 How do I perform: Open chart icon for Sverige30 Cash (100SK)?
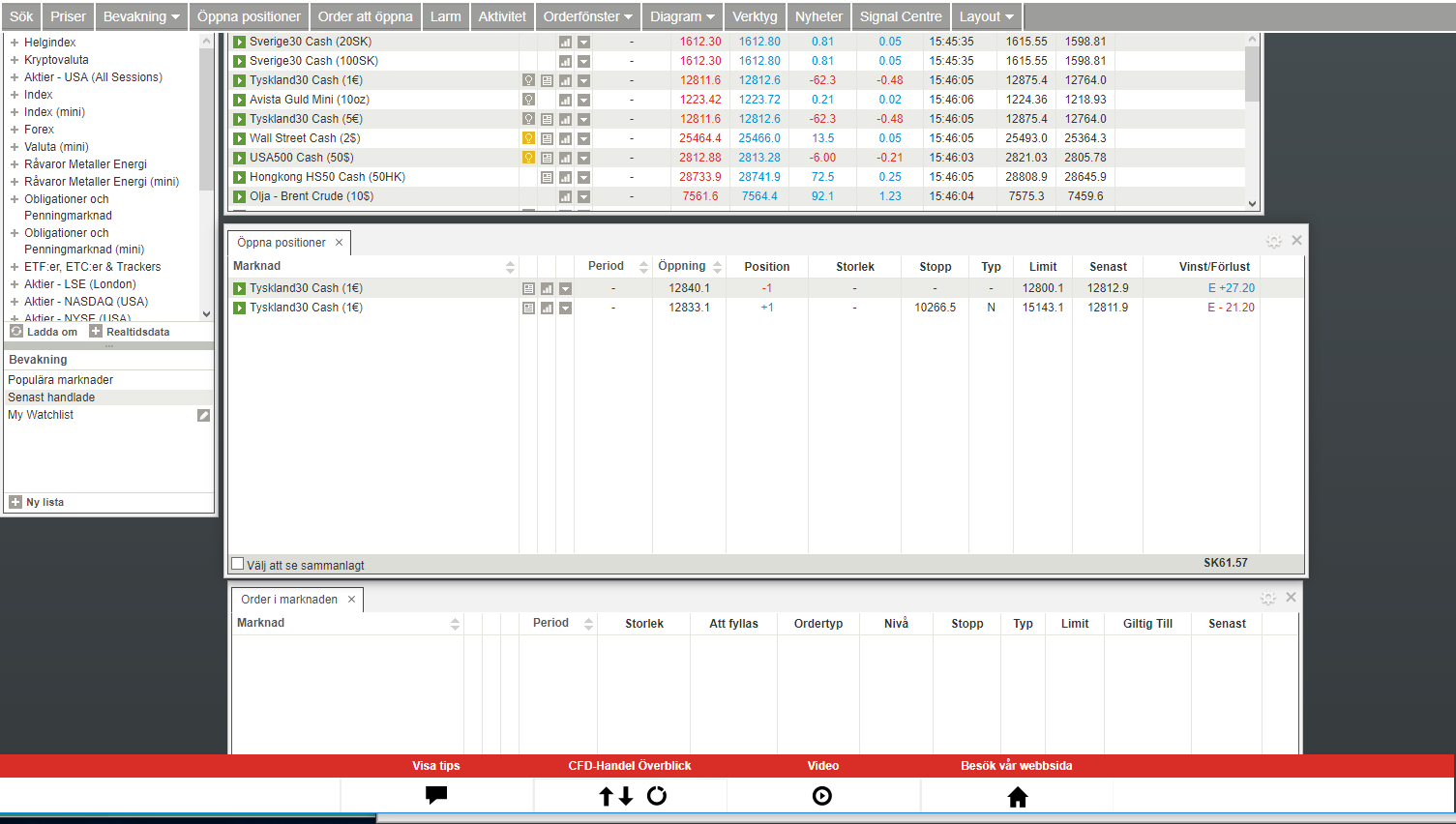tap(565, 61)
